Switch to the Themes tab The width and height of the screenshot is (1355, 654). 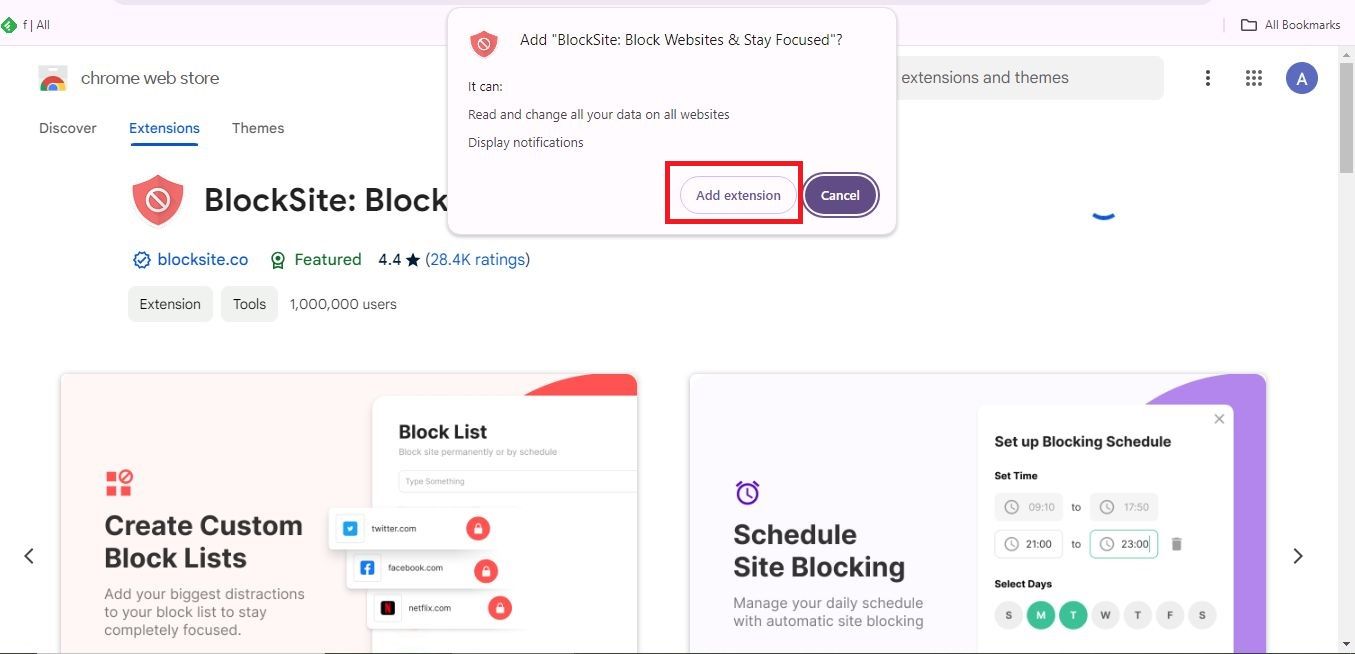[257, 128]
